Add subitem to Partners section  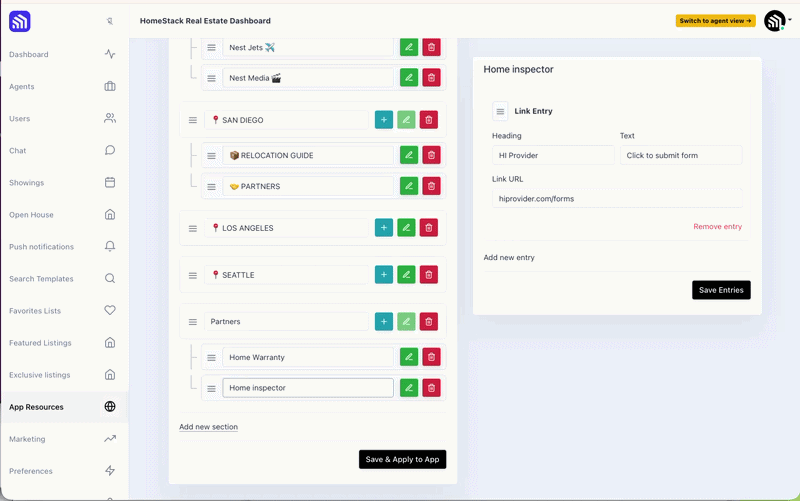[x=384, y=321]
